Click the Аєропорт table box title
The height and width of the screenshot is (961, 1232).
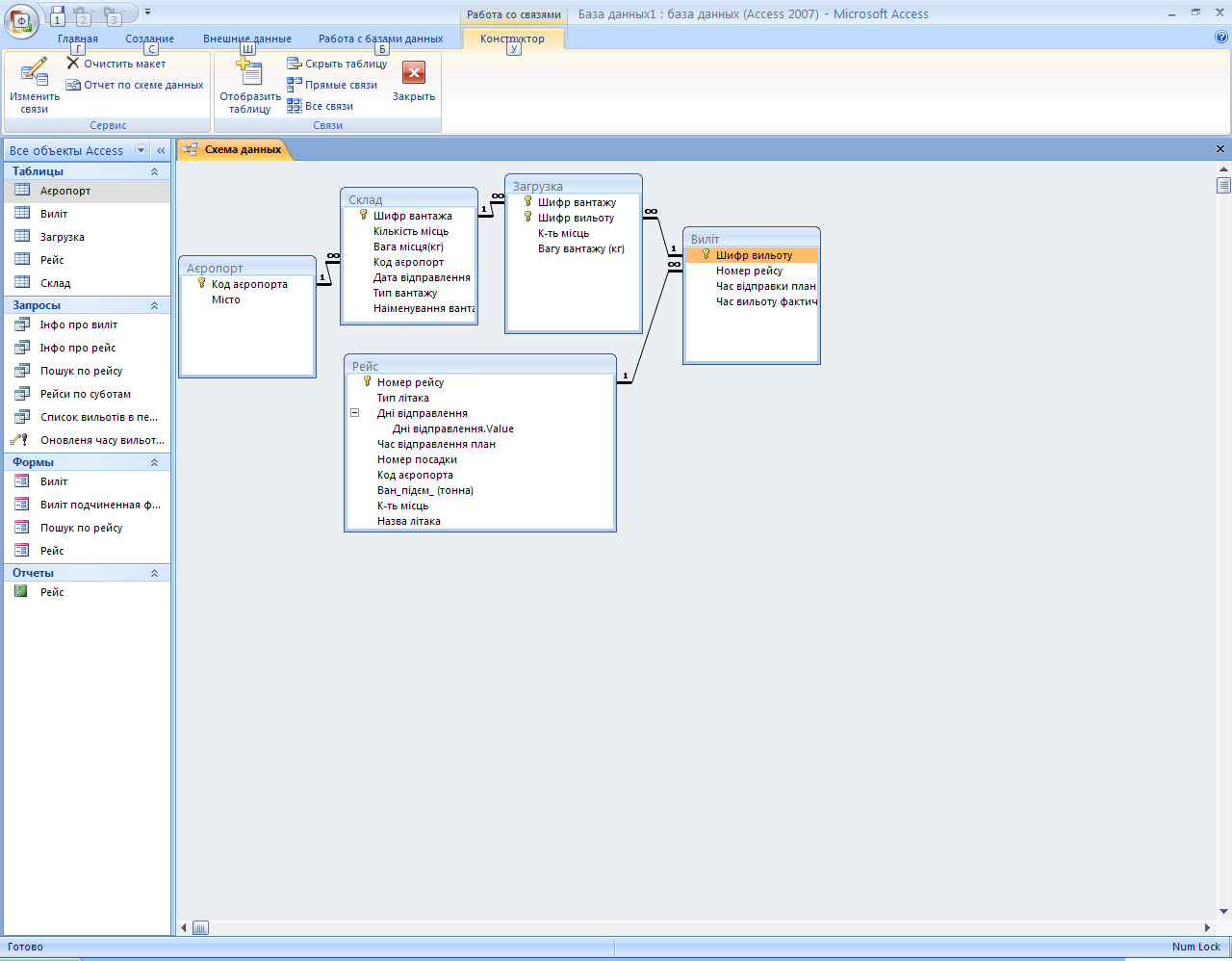click(x=247, y=268)
